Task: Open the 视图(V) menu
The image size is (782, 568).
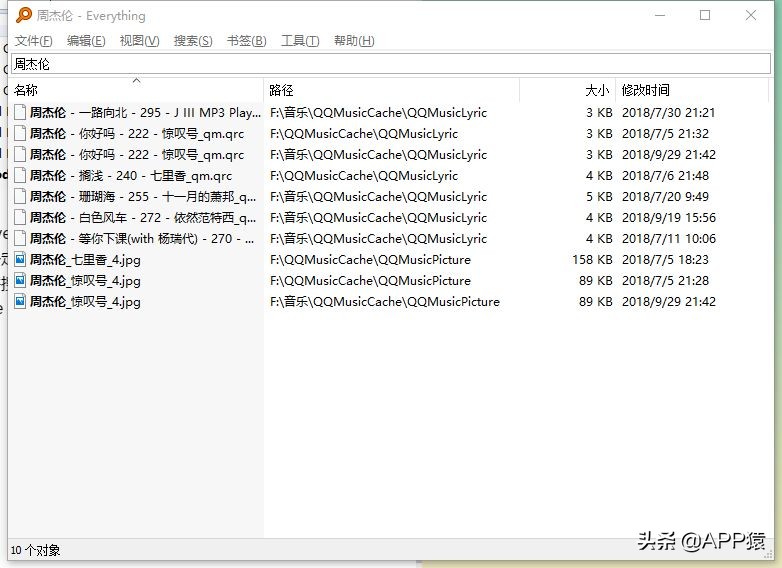Action: click(139, 41)
